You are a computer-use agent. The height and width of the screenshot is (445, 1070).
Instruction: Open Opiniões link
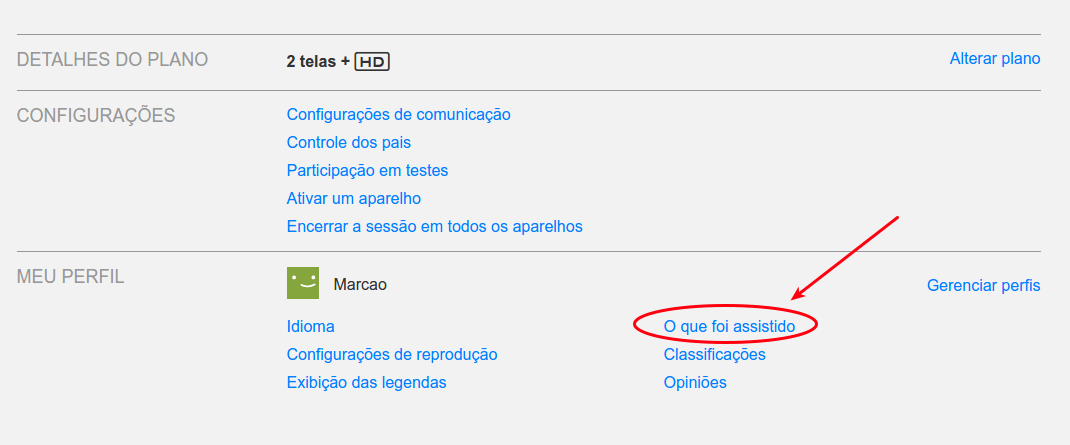point(695,383)
